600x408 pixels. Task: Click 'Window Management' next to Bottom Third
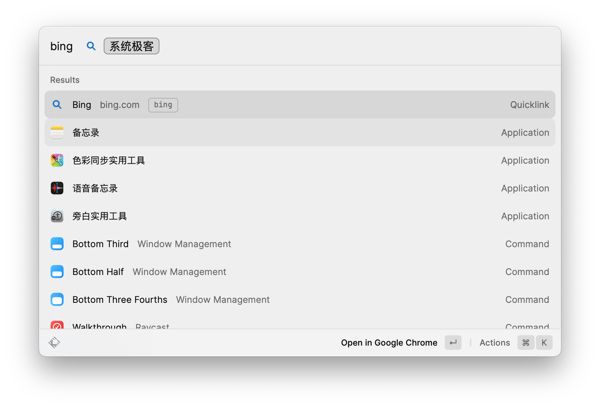point(184,244)
